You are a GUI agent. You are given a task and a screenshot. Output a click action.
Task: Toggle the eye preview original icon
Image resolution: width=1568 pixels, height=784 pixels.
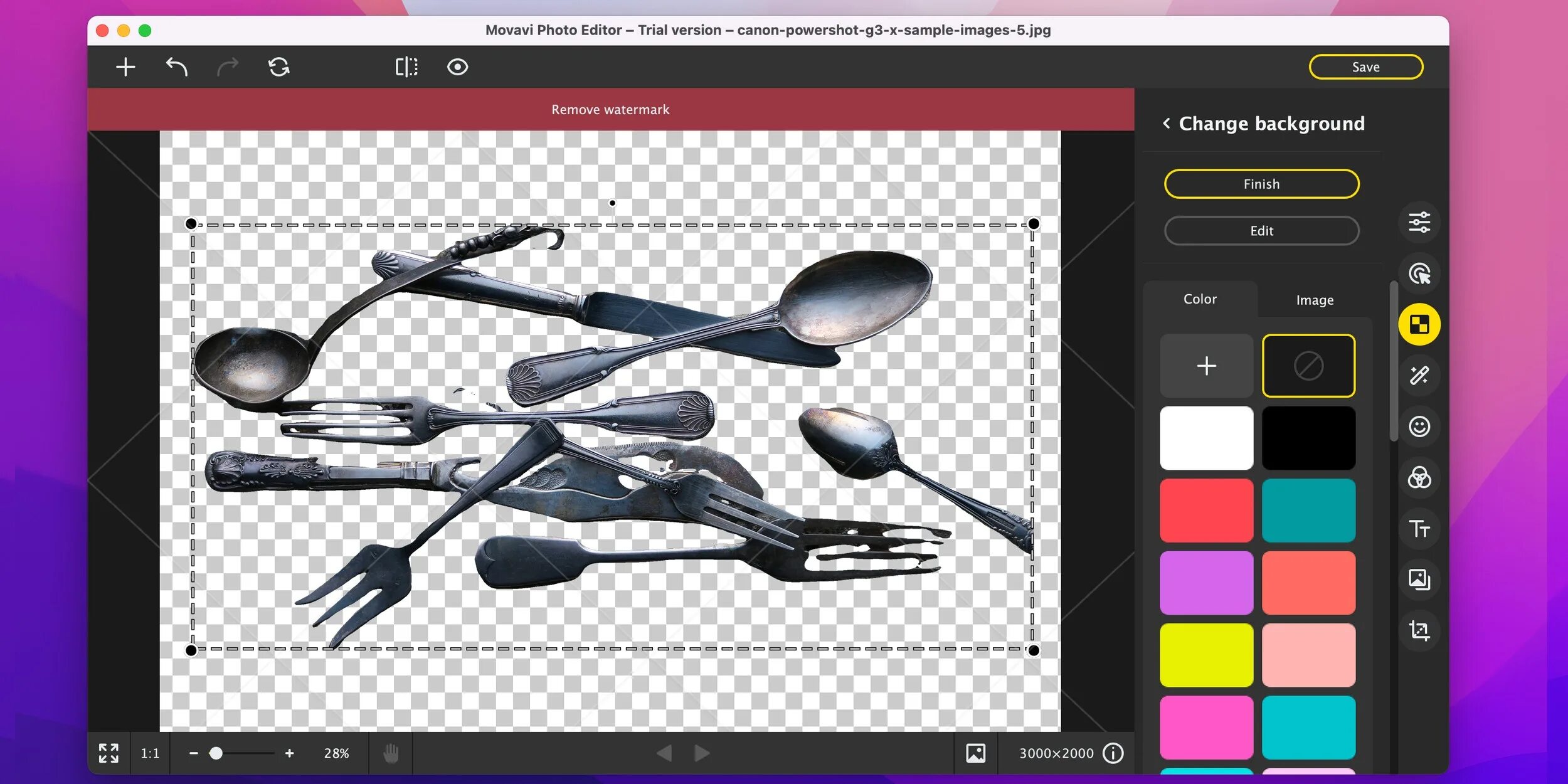pos(457,66)
